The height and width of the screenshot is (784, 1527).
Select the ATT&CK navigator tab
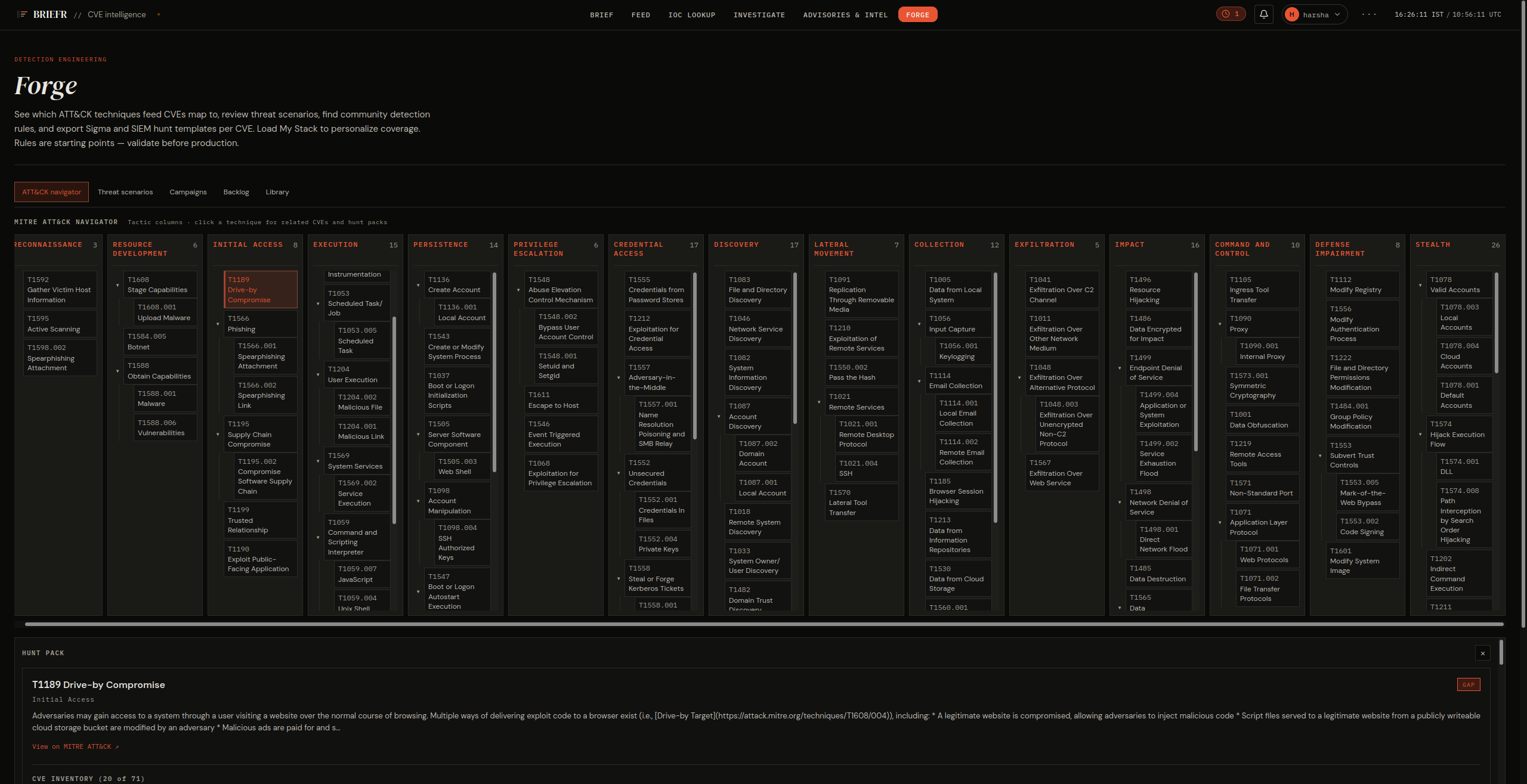tap(51, 192)
